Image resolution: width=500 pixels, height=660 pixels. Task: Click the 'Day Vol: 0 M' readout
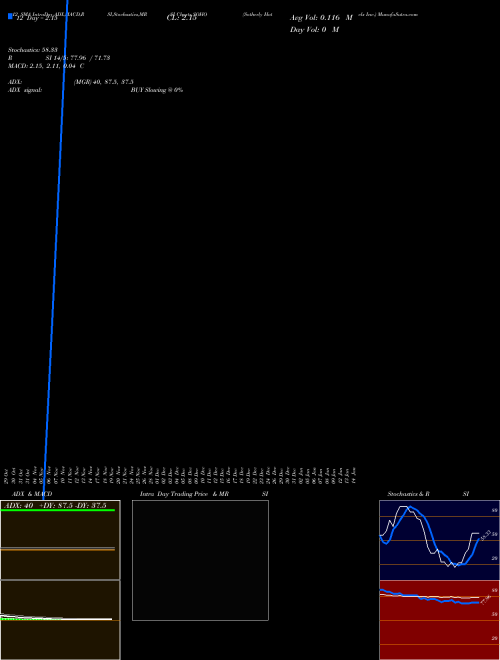314,29
